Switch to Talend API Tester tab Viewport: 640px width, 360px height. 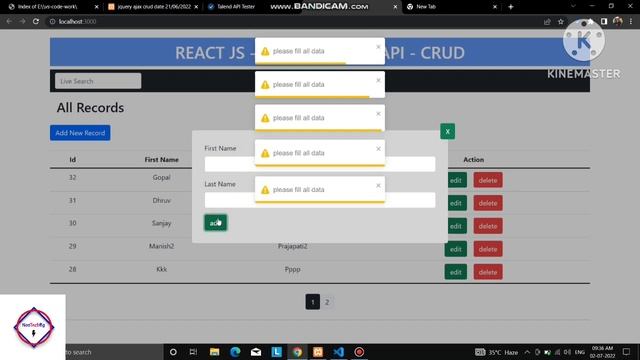point(236,7)
